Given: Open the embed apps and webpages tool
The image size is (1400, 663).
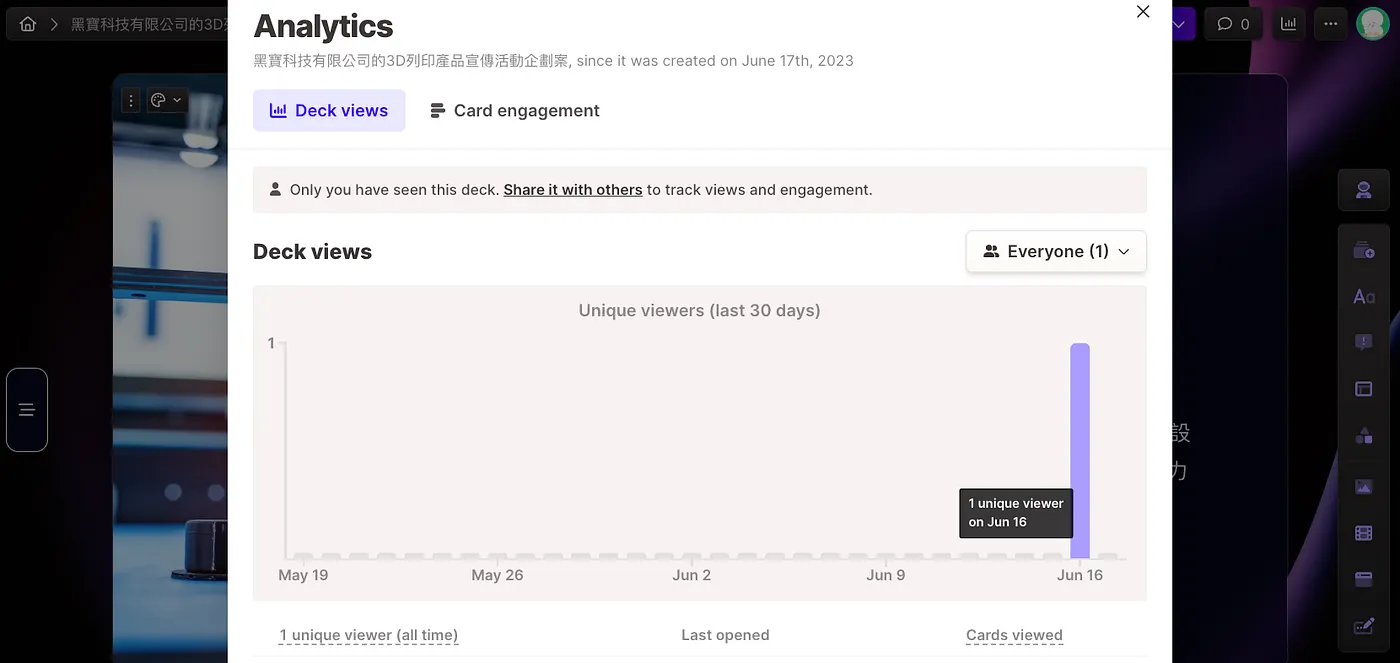Looking at the screenshot, I should [1364, 579].
